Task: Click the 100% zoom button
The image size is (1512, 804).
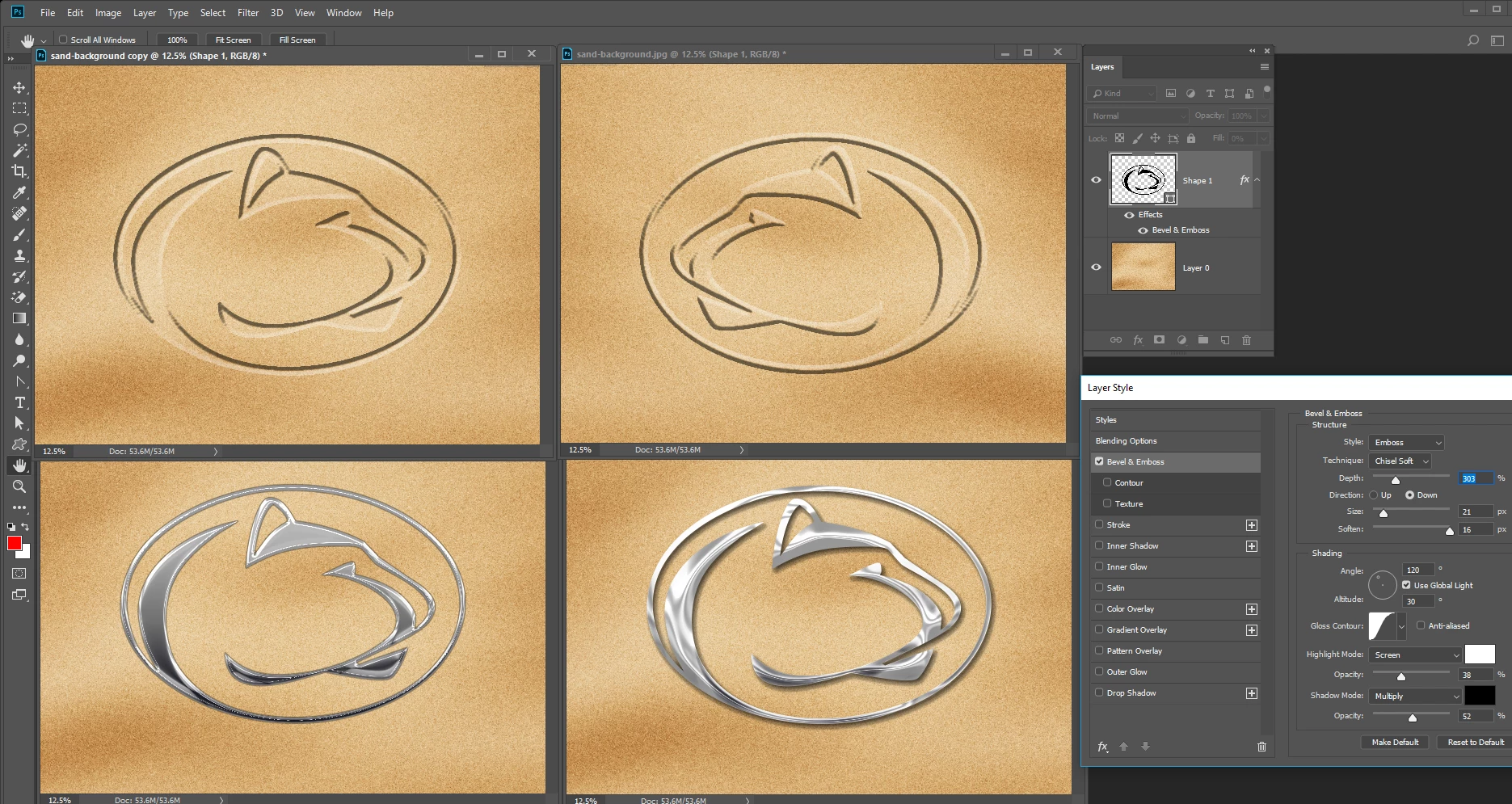Action: 177,40
